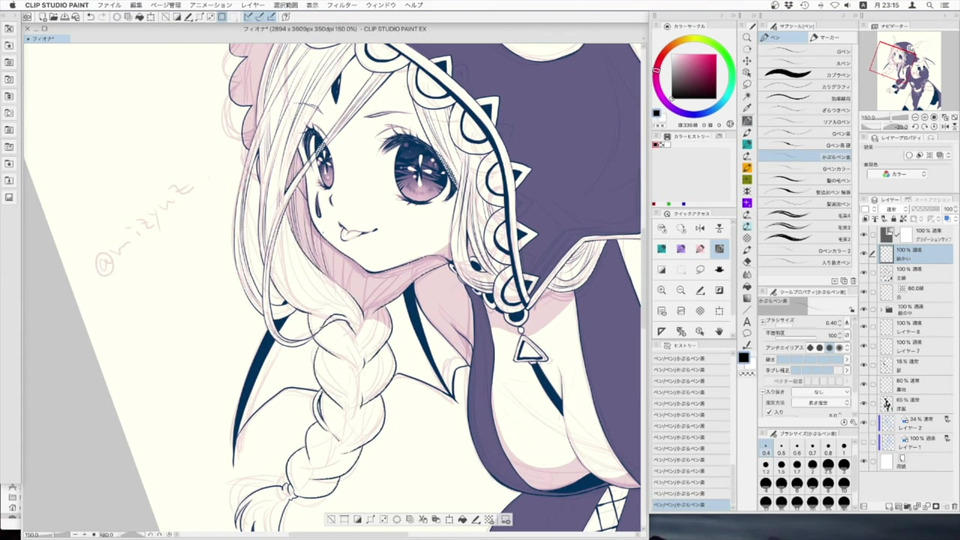The image size is (960, 540).
Task: Click the Navigator preview thumbnail
Action: click(x=908, y=71)
